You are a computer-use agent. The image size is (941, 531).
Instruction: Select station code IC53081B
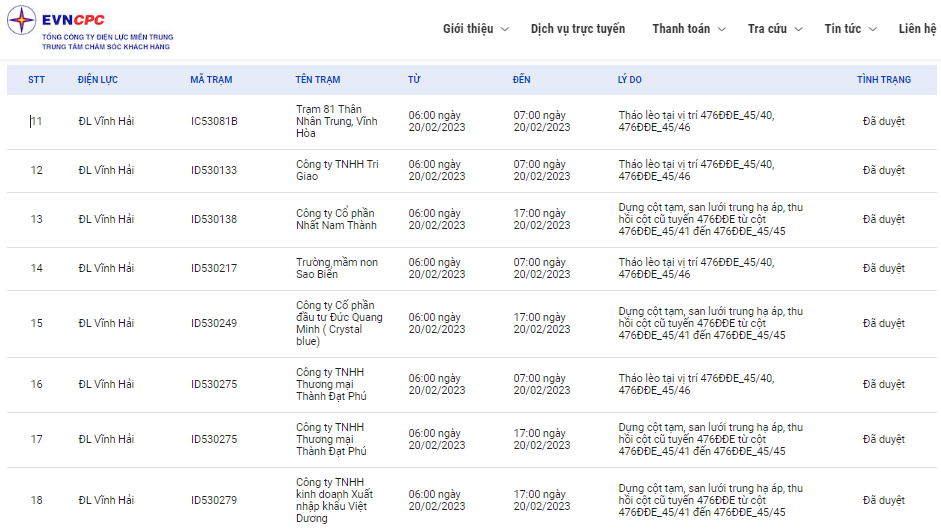point(214,122)
